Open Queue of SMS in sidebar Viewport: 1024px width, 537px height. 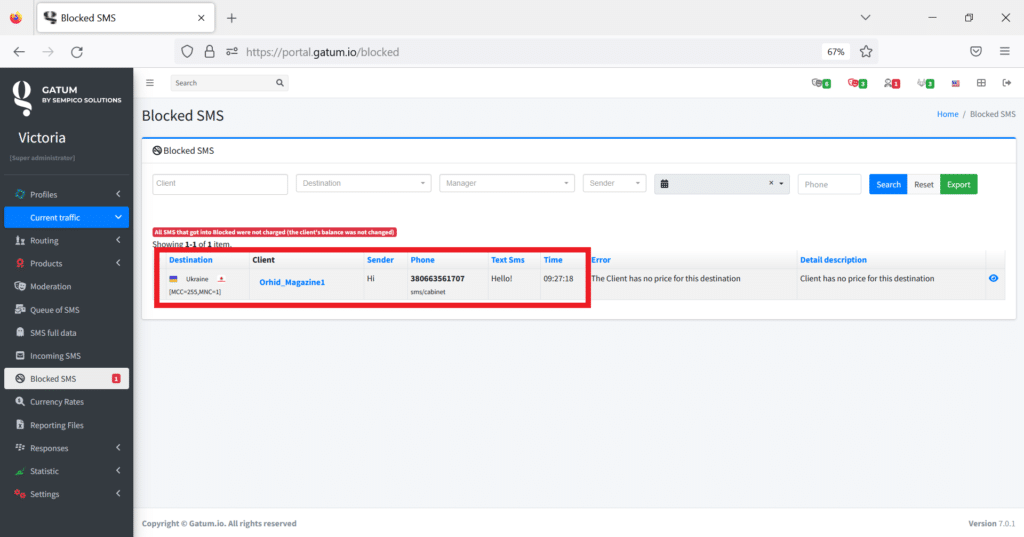[54, 310]
